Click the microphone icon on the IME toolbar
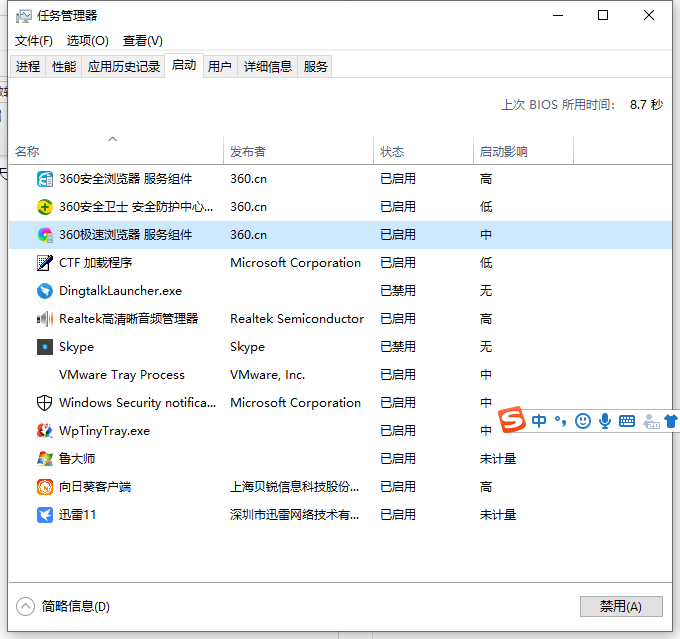Image resolution: width=680 pixels, height=639 pixels. point(605,421)
